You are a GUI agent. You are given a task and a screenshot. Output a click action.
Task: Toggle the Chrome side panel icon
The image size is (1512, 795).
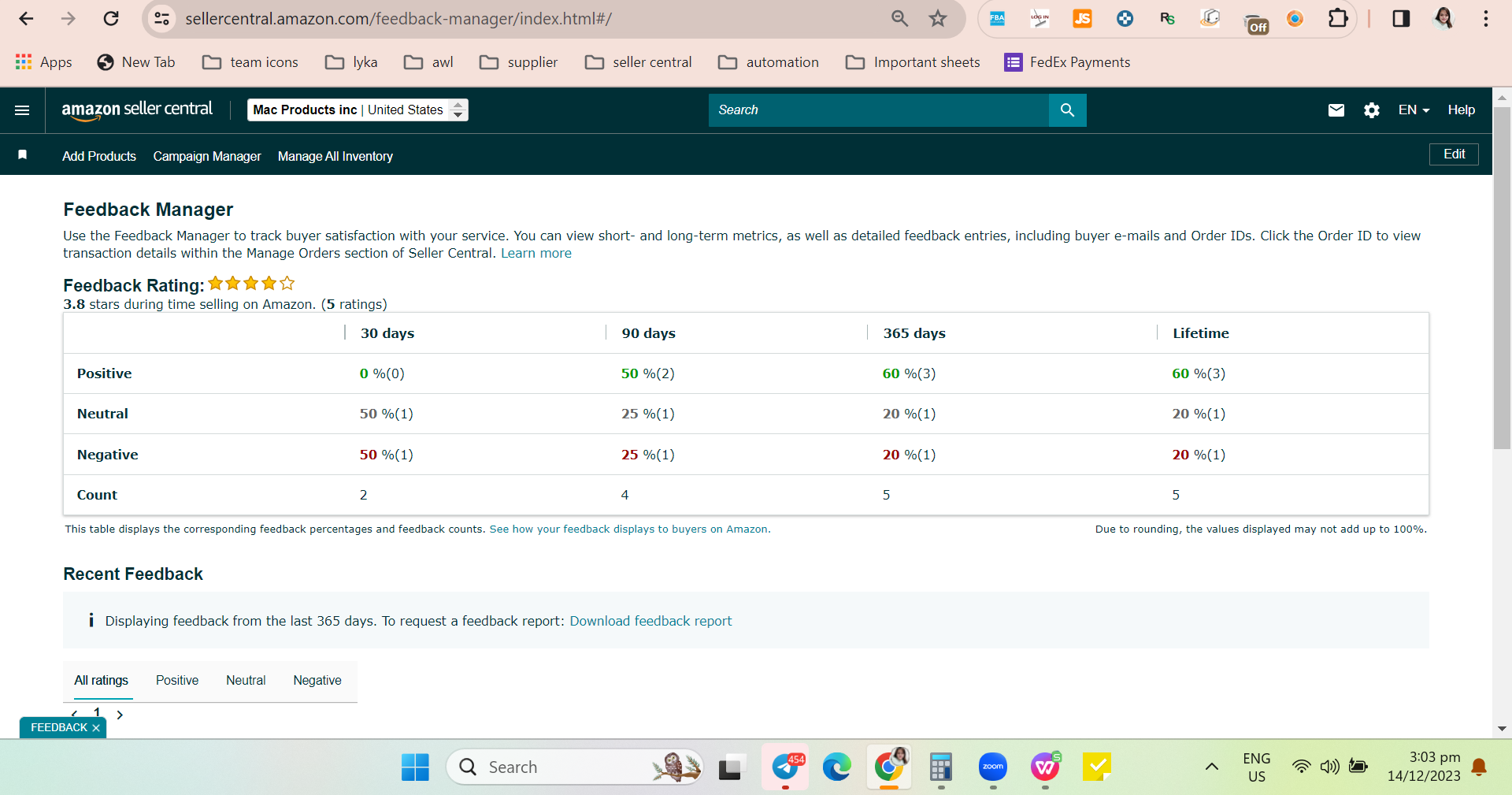pos(1401,18)
